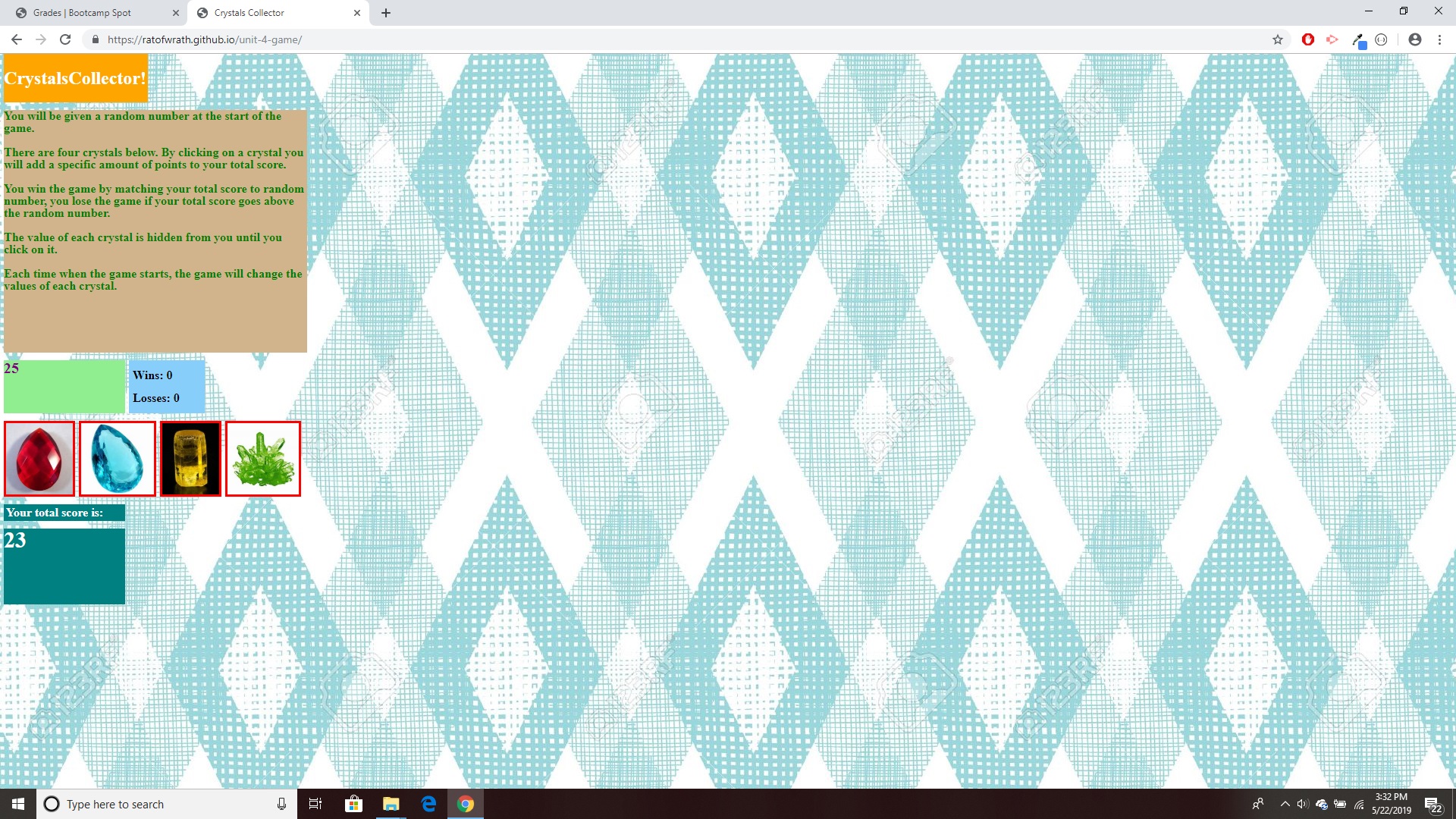This screenshot has width=1456, height=819.
Task: Click the green crystal cluster
Action: [x=263, y=459]
